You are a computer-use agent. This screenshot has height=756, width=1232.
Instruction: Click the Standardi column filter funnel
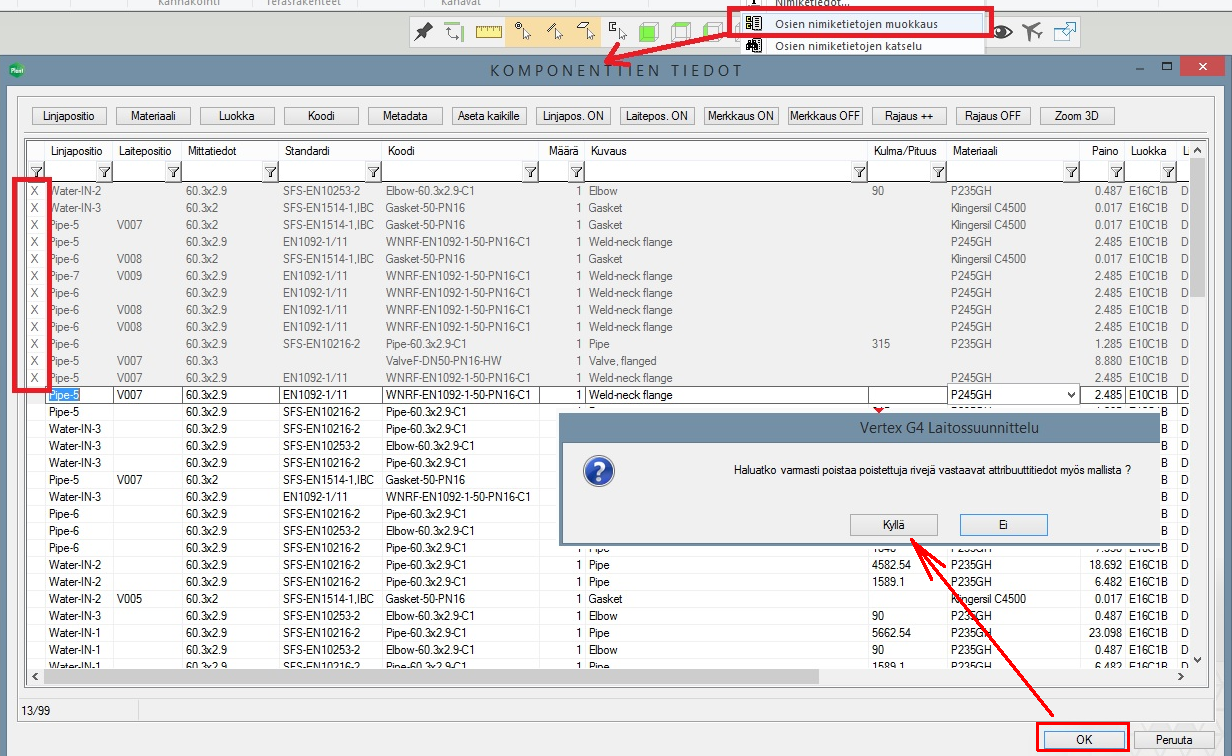[x=372, y=173]
